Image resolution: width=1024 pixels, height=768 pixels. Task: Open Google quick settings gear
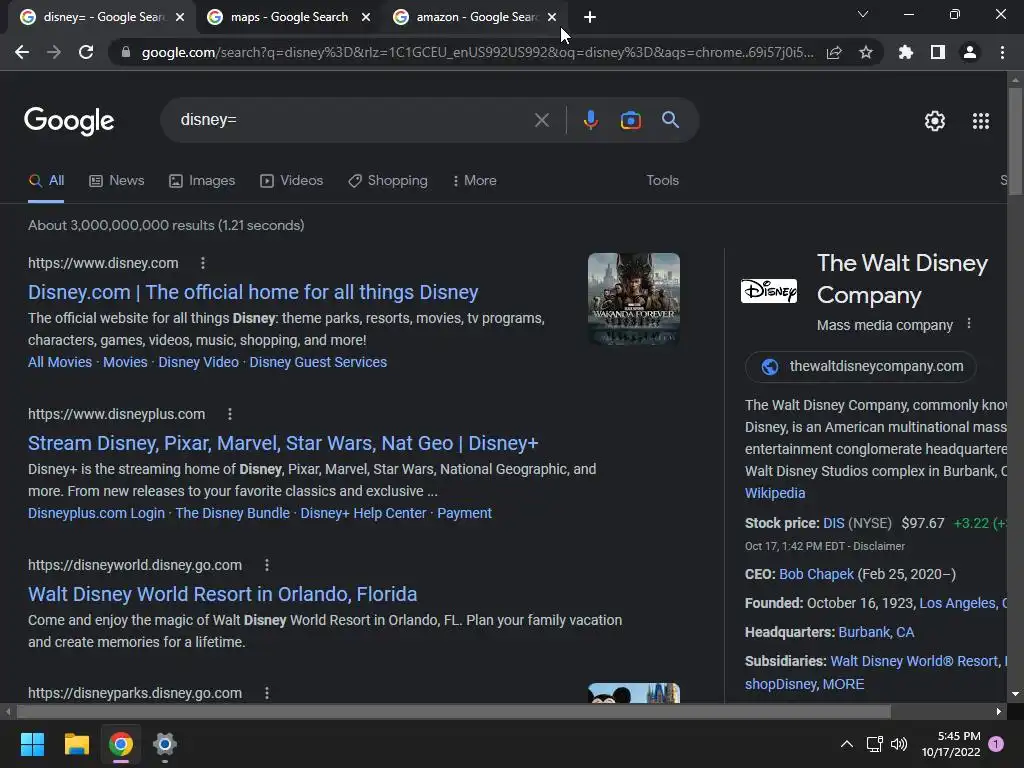(x=935, y=121)
